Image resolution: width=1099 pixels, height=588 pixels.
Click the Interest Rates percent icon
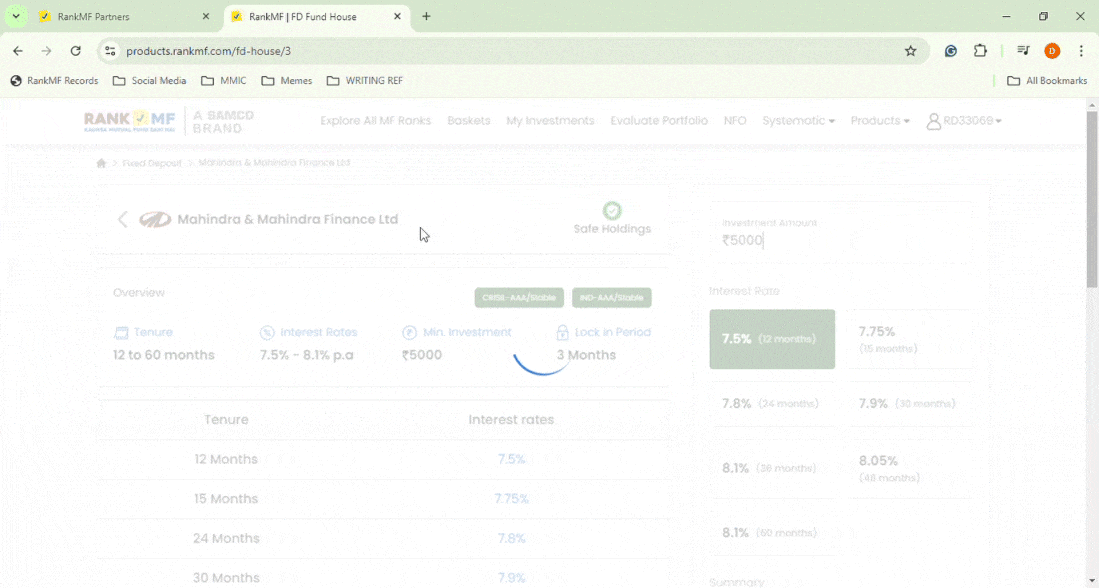pos(267,332)
